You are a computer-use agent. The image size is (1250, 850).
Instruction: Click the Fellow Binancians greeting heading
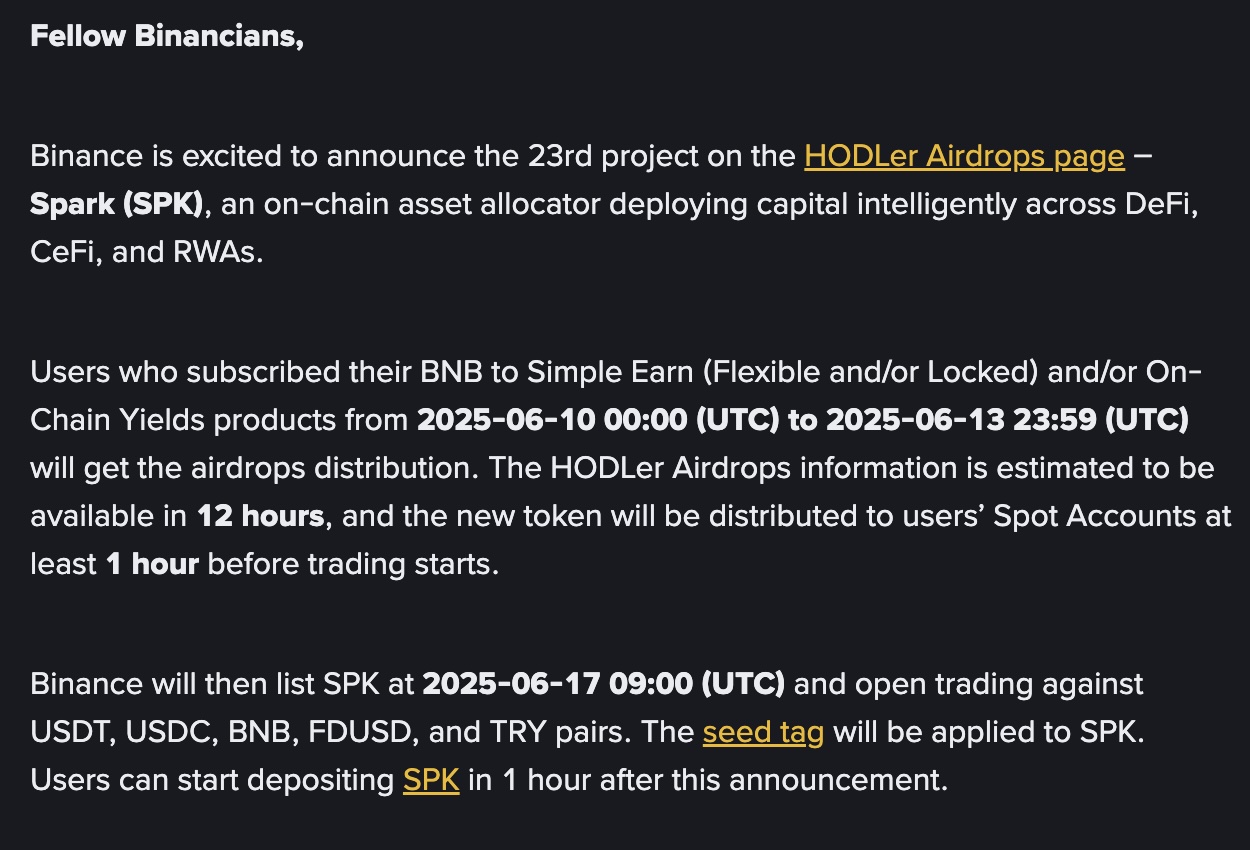[x=167, y=36]
